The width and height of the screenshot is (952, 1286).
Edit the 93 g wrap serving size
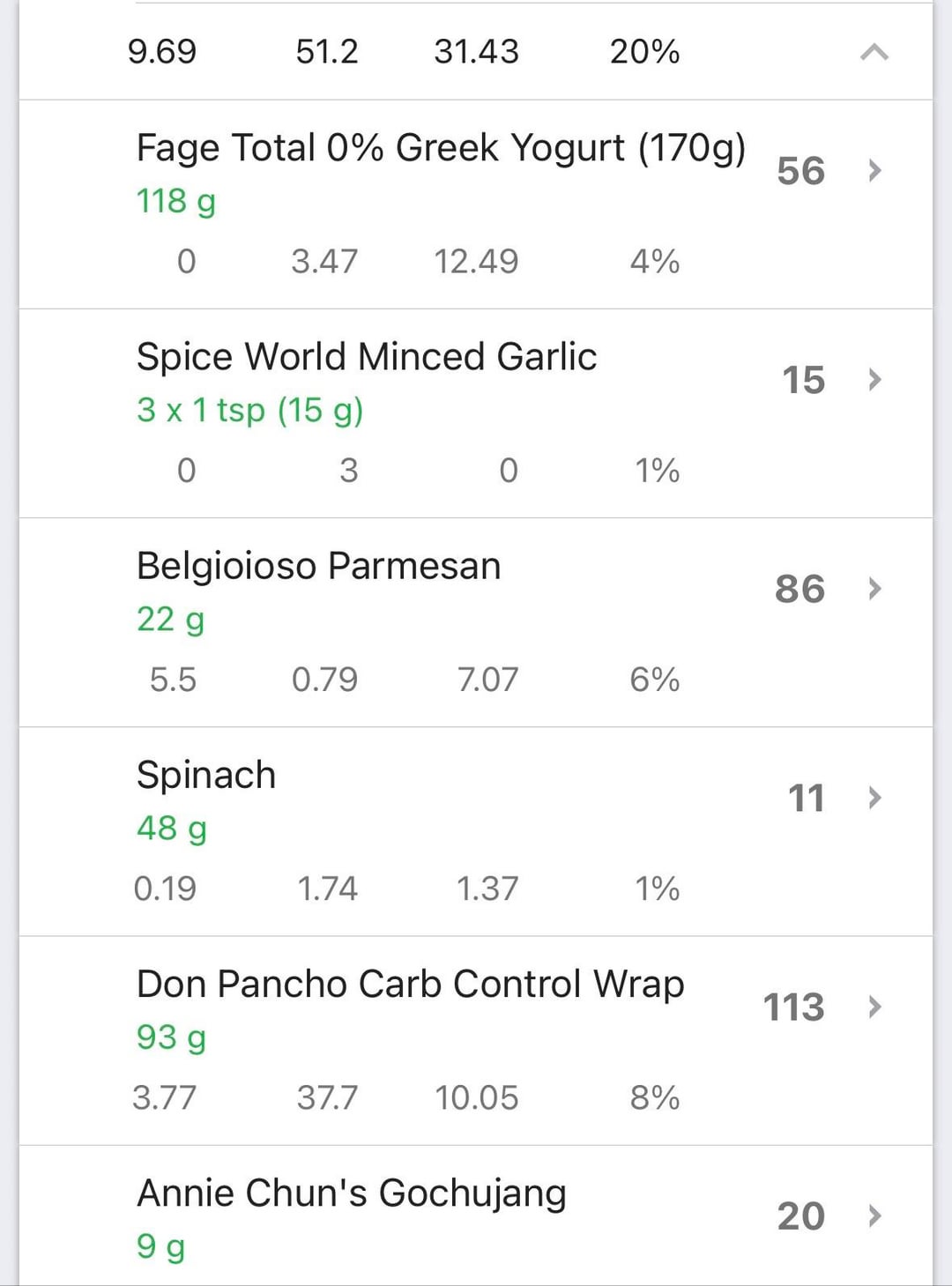[x=171, y=1037]
